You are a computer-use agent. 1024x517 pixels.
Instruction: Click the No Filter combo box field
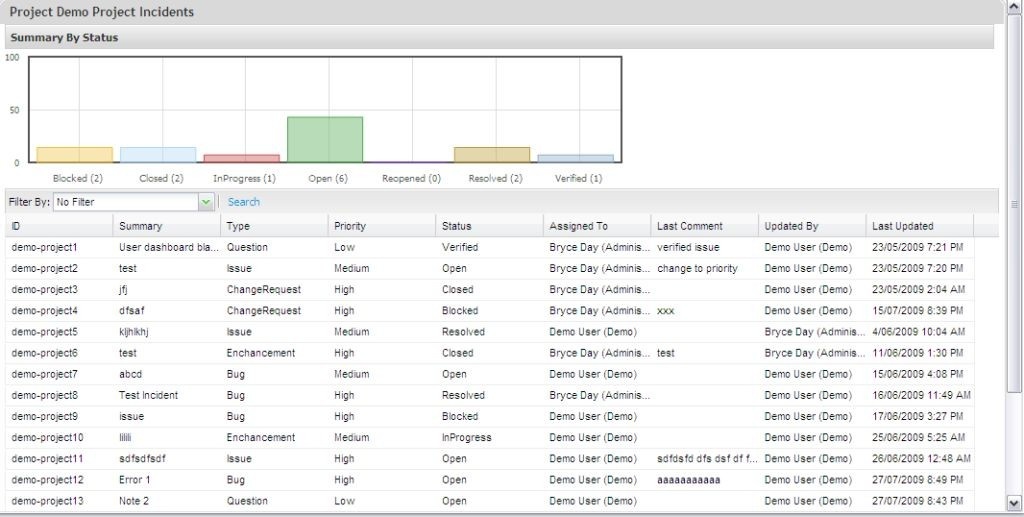coord(125,202)
